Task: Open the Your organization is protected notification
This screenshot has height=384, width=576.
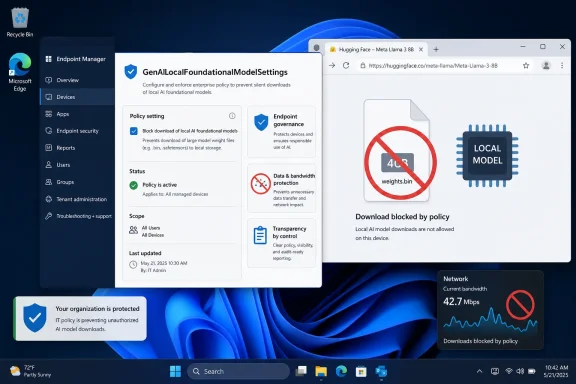Action: (x=80, y=319)
